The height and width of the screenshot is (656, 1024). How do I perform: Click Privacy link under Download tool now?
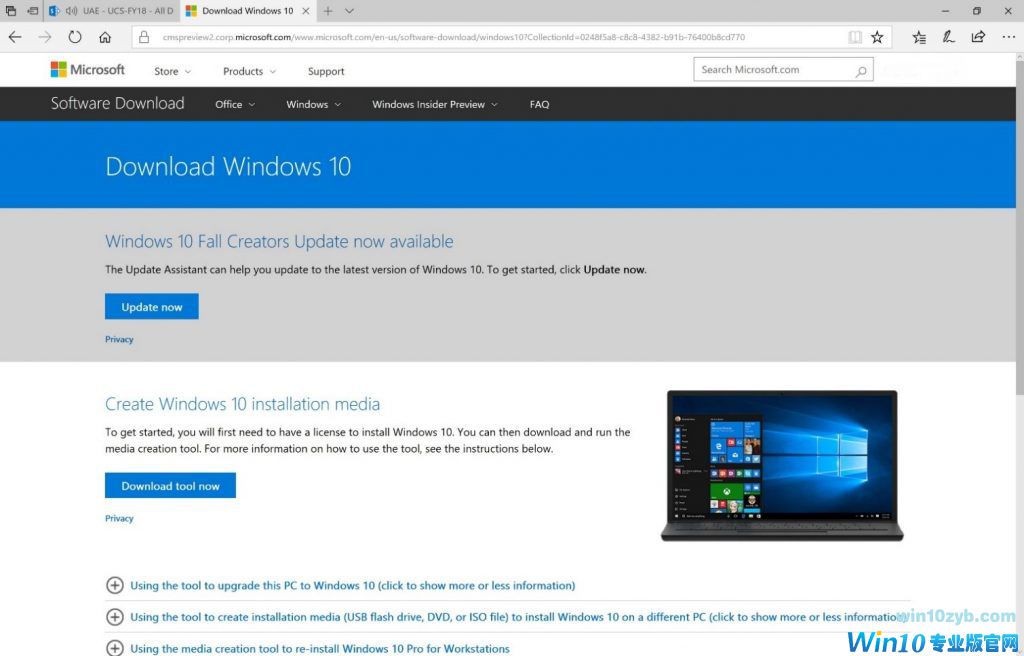[x=119, y=518]
